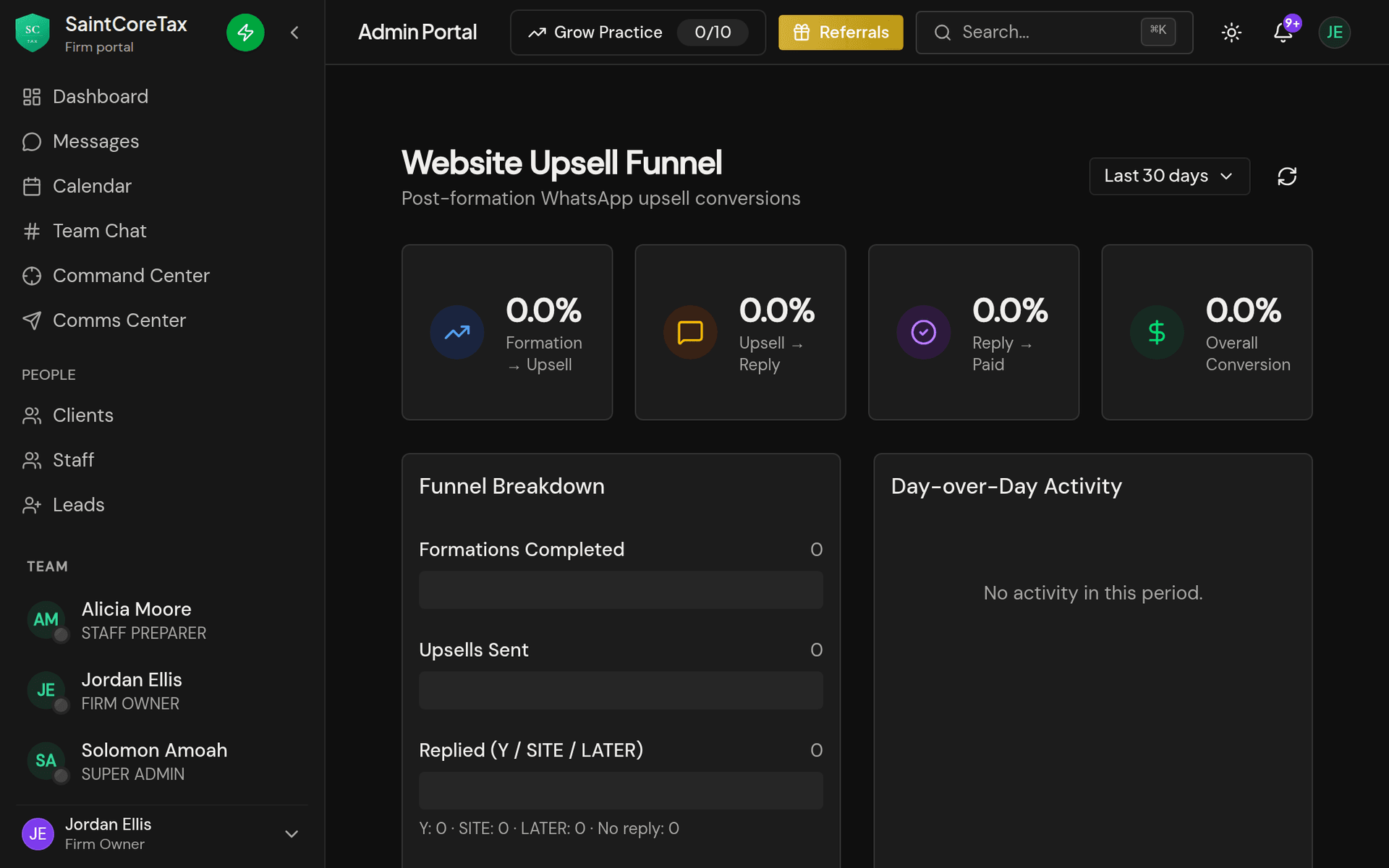Open Team Chat

tap(162, 231)
